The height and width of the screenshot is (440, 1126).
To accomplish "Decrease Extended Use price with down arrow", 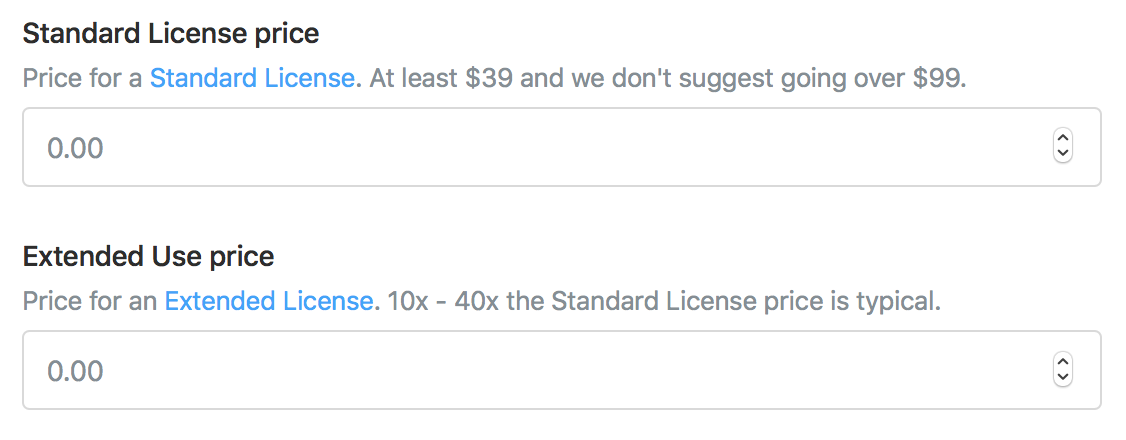I will coord(1063,378).
